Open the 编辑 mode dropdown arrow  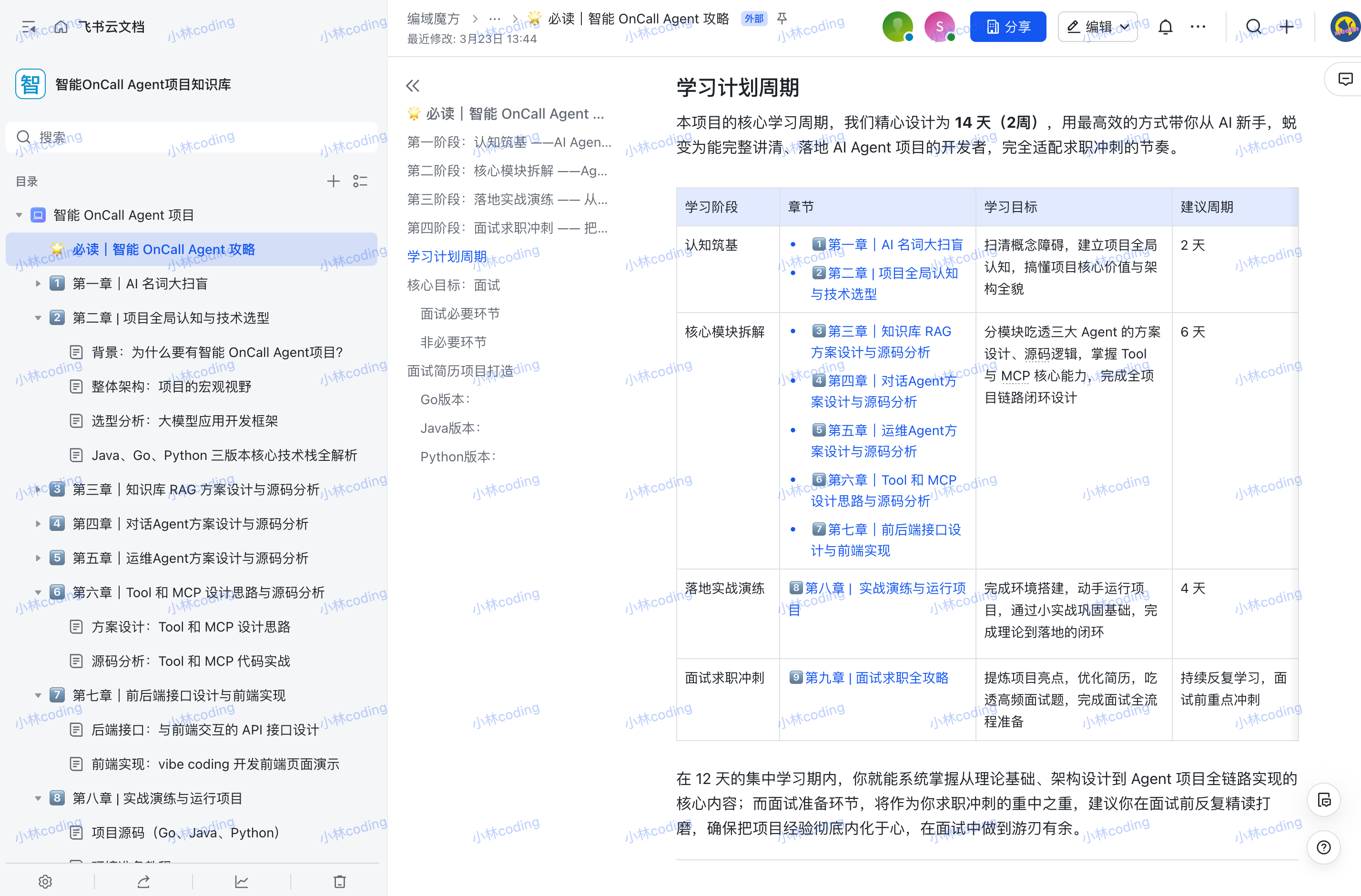click(x=1124, y=27)
